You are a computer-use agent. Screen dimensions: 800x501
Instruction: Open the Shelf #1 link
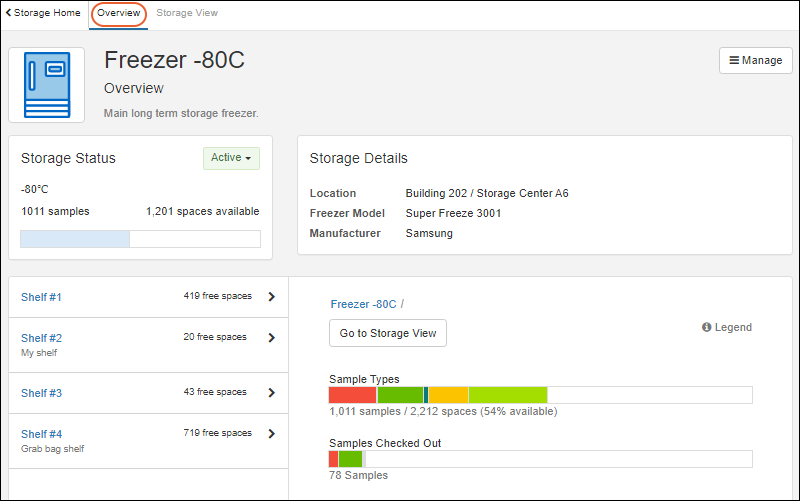[x=41, y=297]
